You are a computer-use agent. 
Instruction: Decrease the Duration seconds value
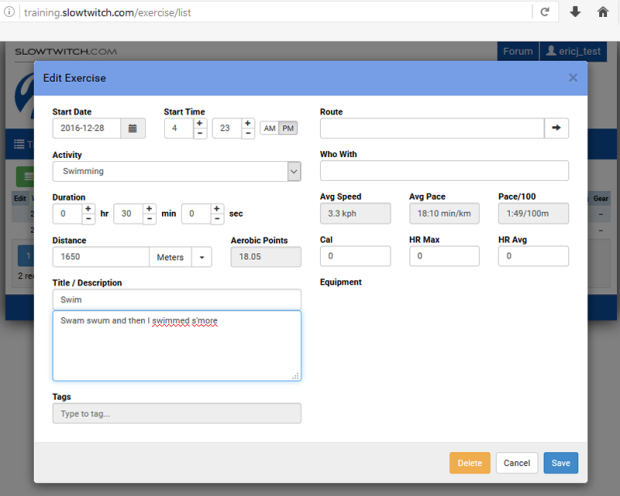(x=217, y=219)
